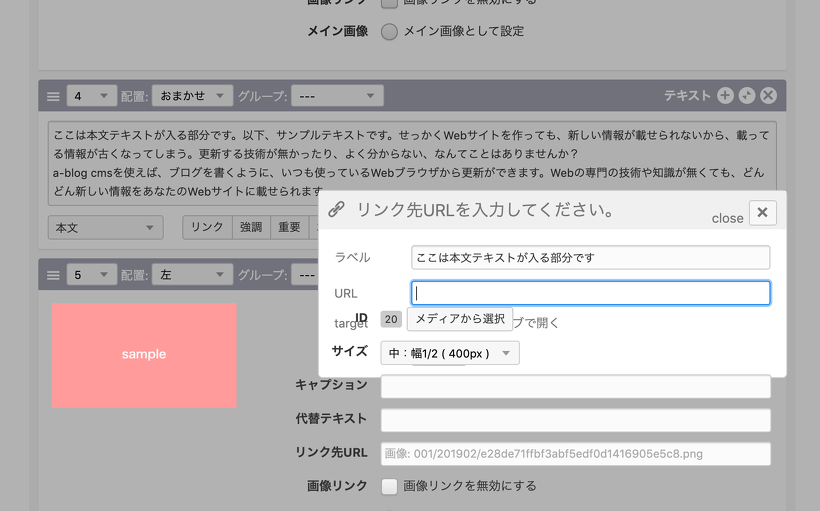Open the サイズ 中：幅1/2 dropdown
This screenshot has width=820, height=511.
(x=450, y=353)
